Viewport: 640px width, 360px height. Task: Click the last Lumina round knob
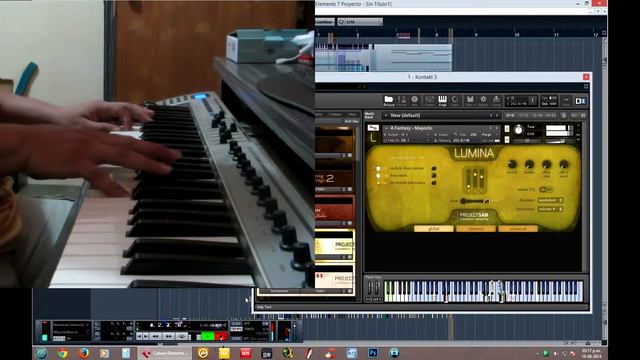(564, 164)
